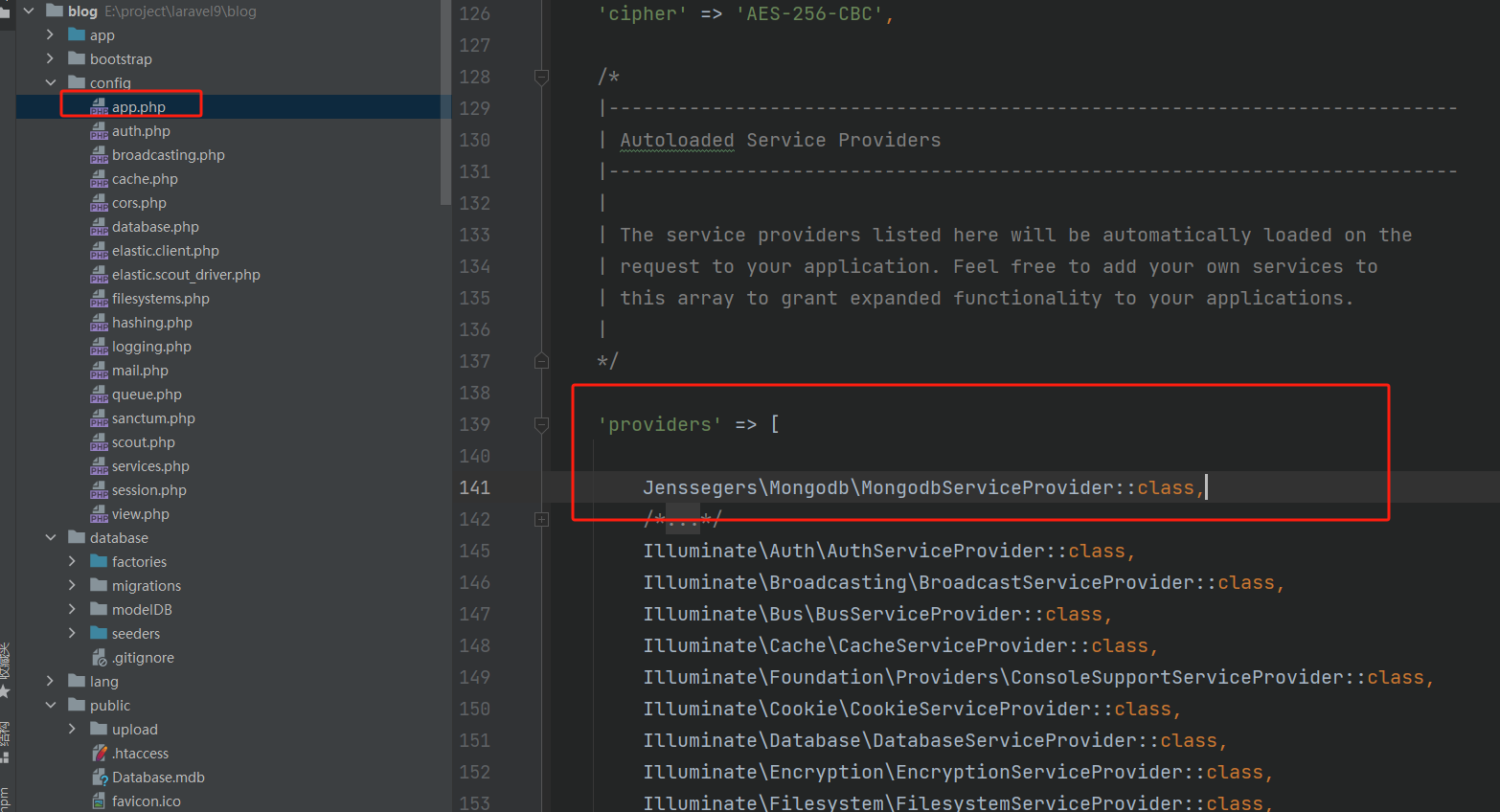This screenshot has width=1500, height=812.
Task: Expand the migrations folder
Action: (73, 586)
